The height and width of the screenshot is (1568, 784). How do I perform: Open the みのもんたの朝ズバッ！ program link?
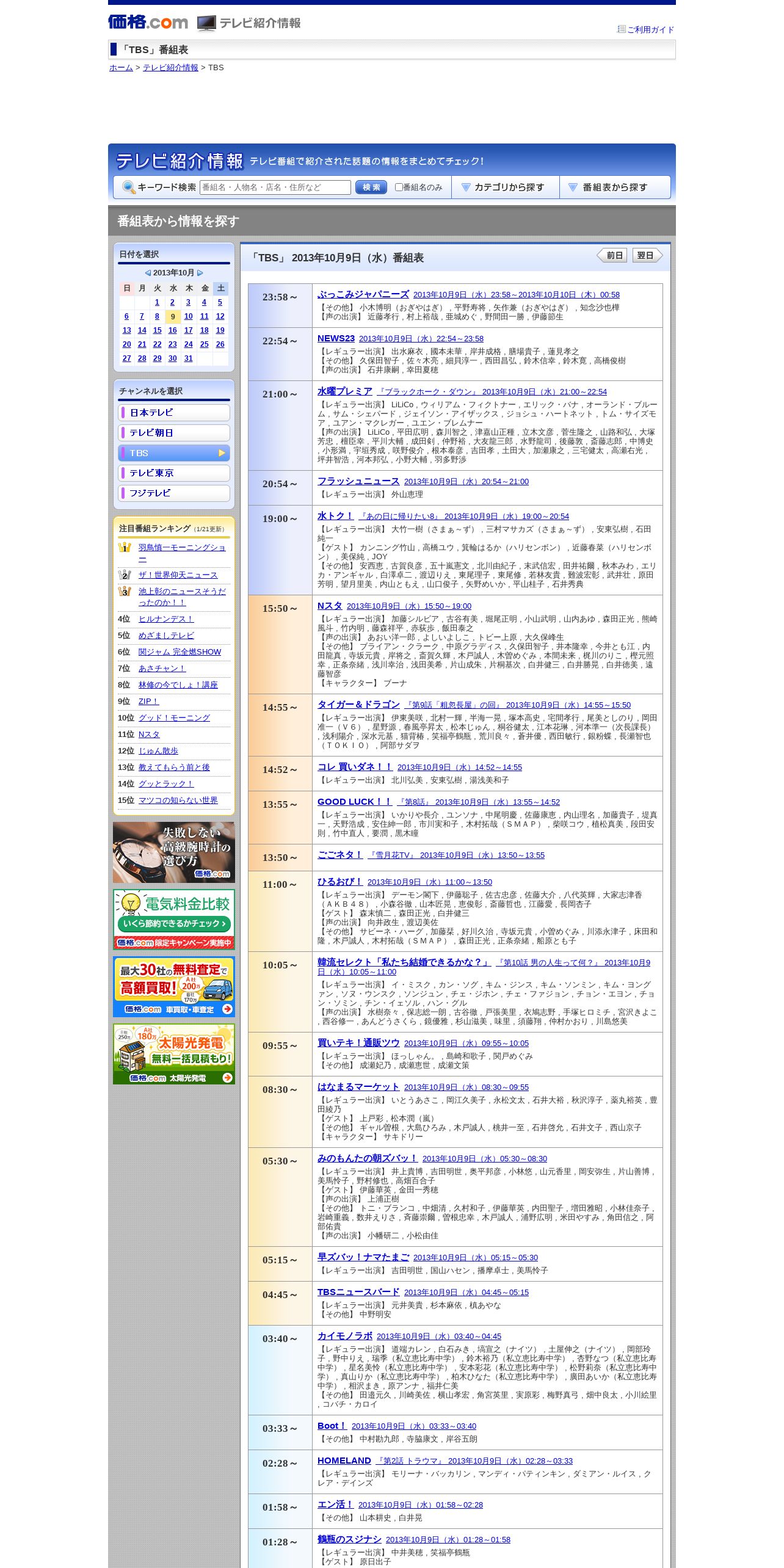pos(368,1158)
